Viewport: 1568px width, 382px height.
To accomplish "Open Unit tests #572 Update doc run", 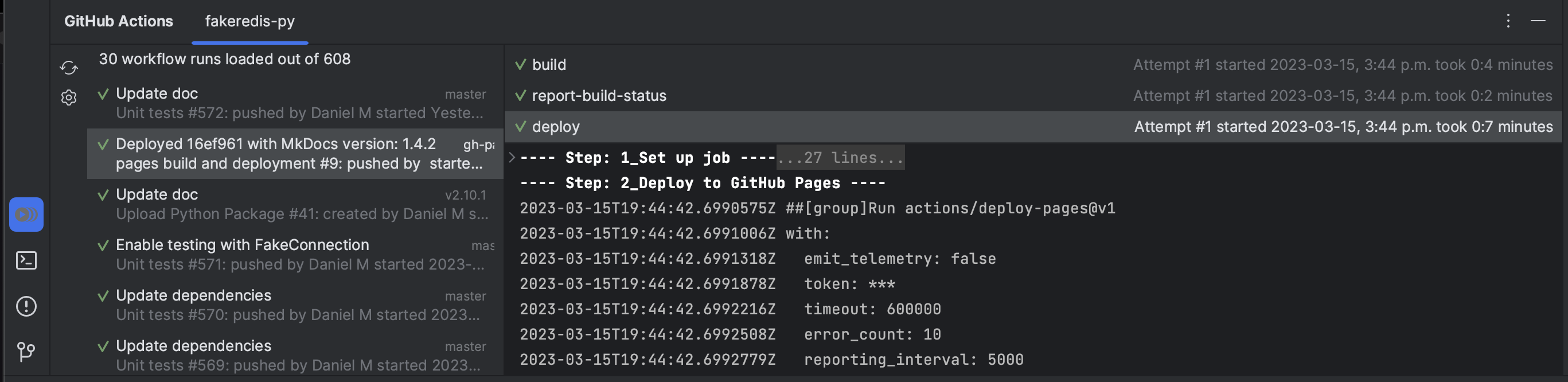I will coord(295,103).
